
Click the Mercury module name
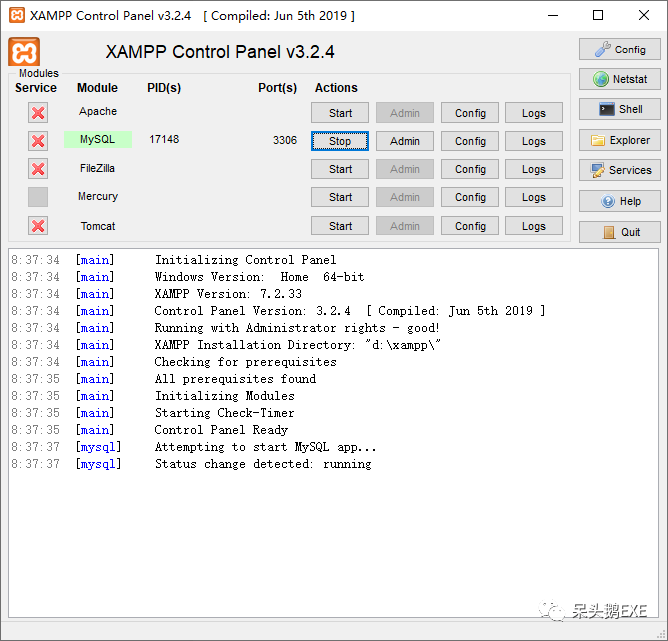[98, 196]
